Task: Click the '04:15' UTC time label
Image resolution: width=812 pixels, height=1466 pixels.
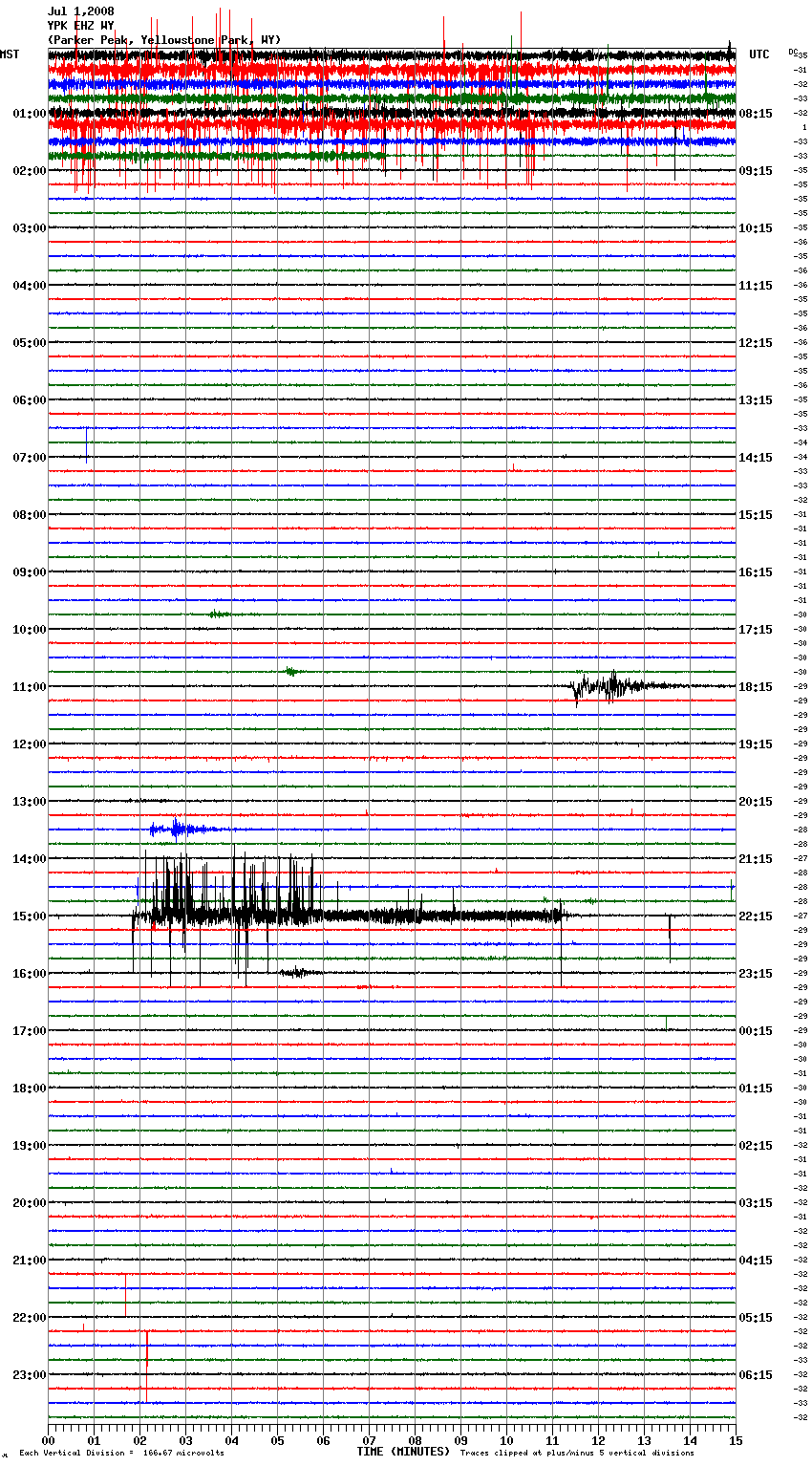Action: 756,1261
